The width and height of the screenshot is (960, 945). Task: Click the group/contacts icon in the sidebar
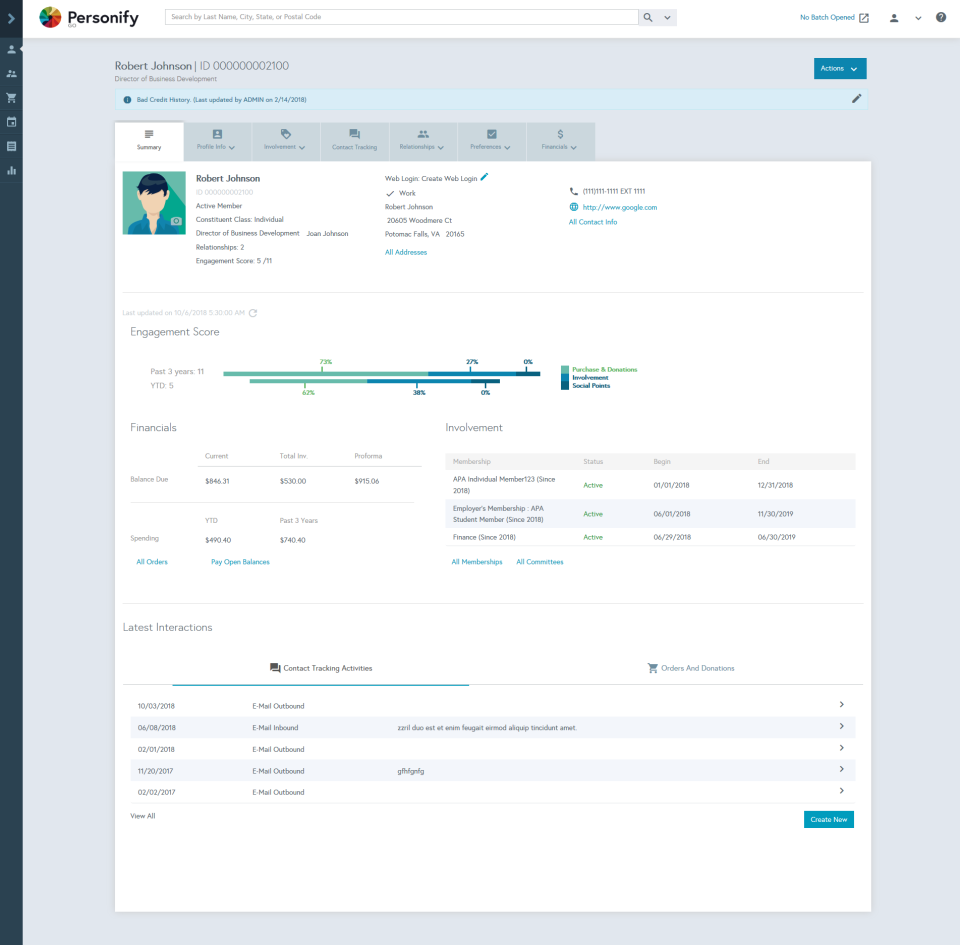(11, 73)
